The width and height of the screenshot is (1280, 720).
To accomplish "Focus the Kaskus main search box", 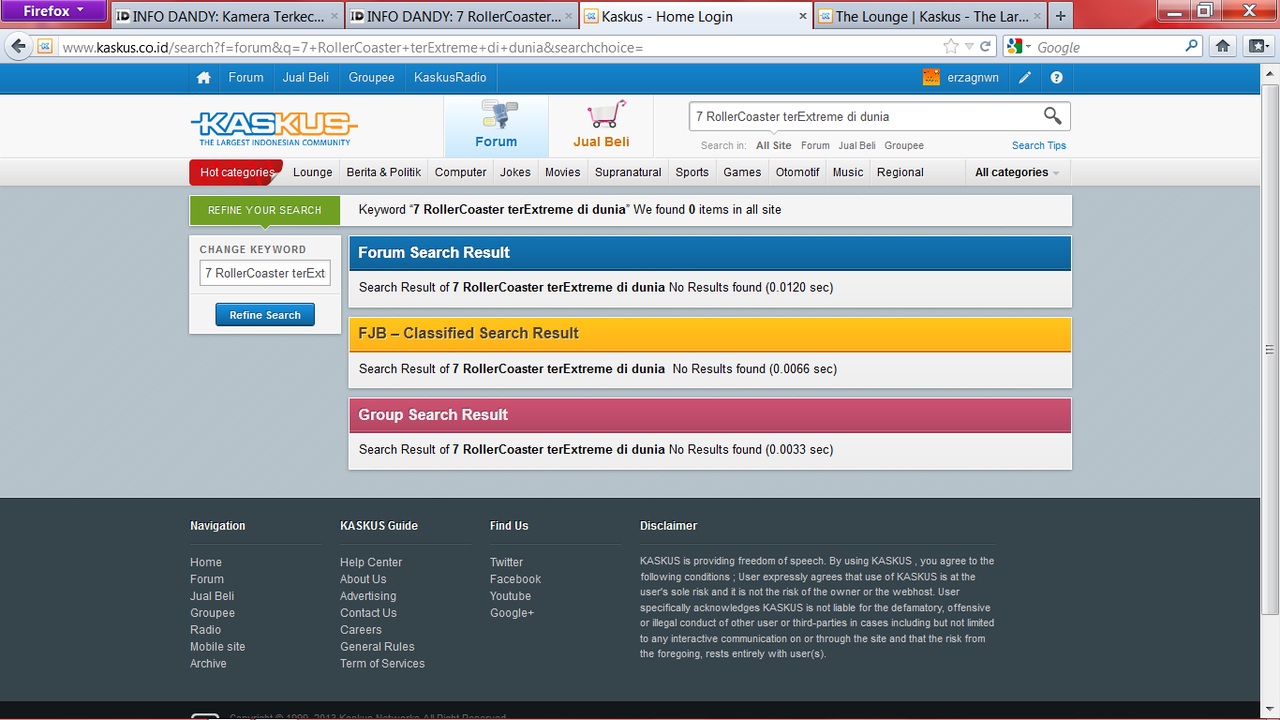I will pos(865,116).
